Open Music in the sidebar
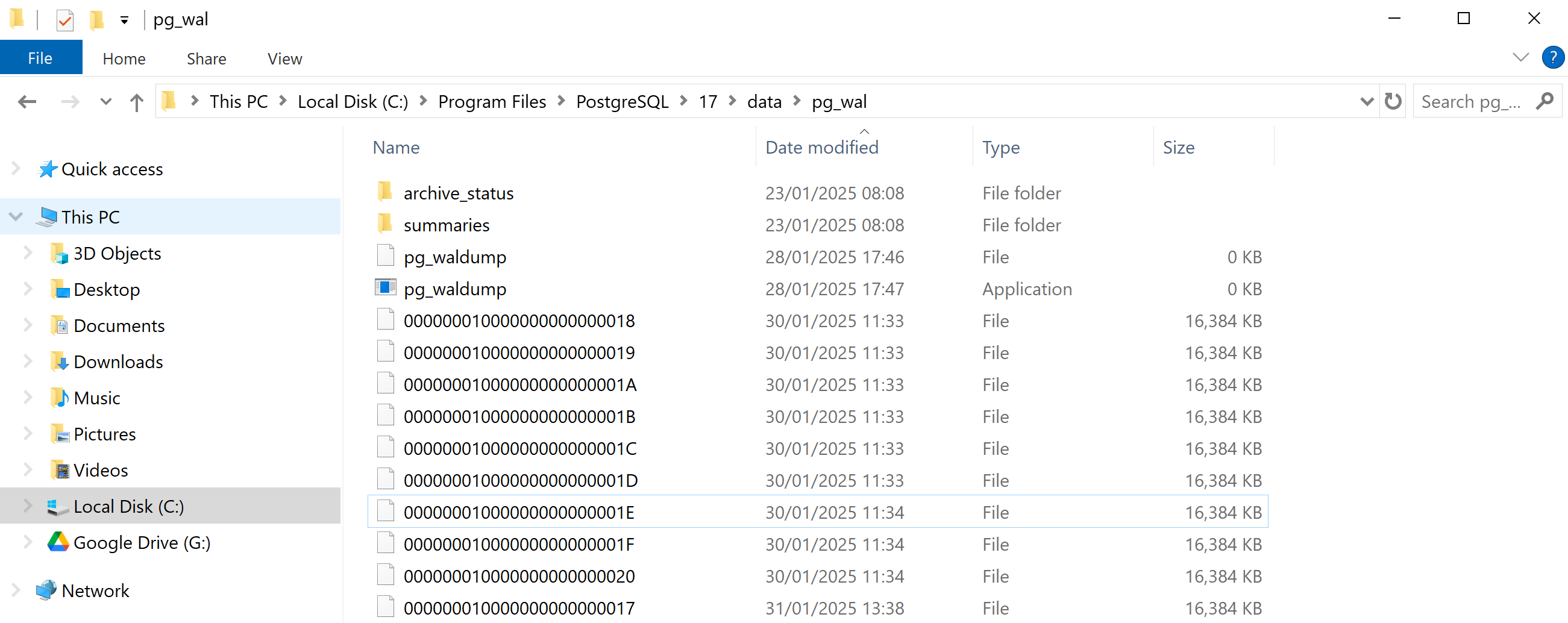 pos(97,398)
